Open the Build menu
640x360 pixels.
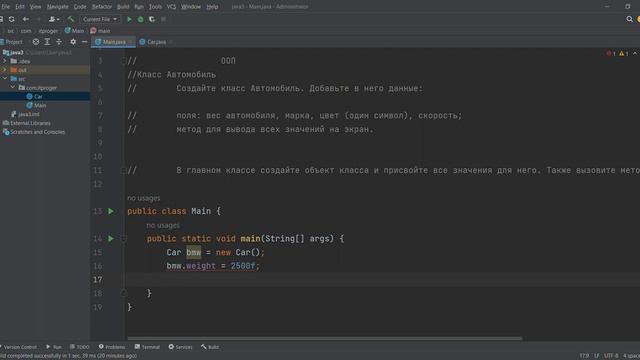point(123,7)
